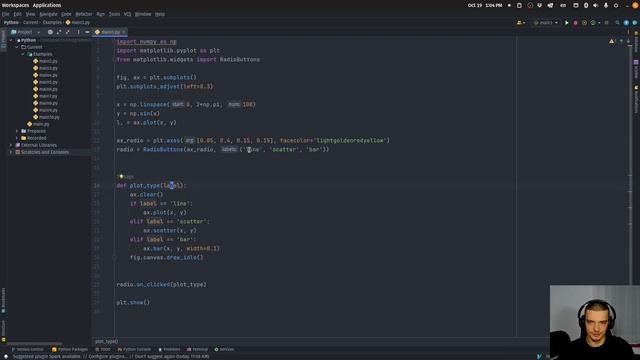This screenshot has height=360, width=640.
Task: Open the Version Control tool window
Action: pos(27,349)
